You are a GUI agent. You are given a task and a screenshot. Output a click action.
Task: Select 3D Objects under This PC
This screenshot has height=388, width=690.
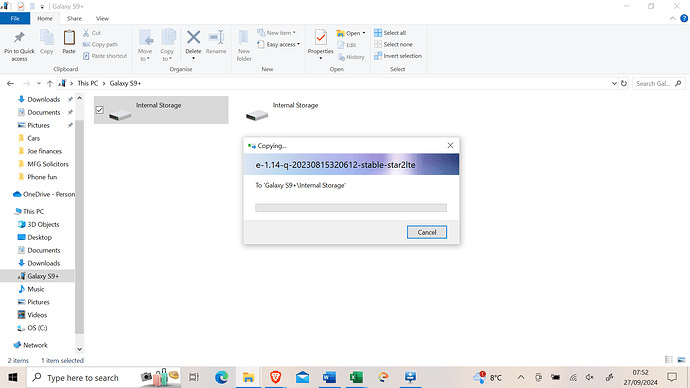coord(43,224)
